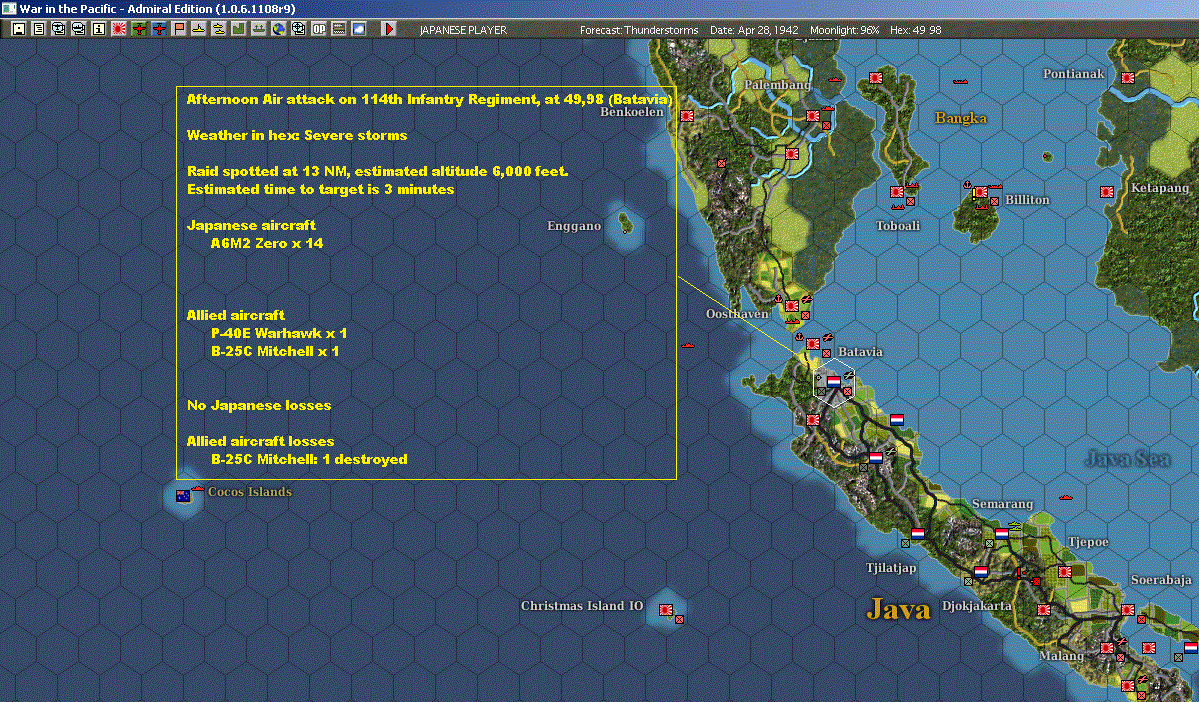Click the red ship icon west of Pontianak
The height and width of the screenshot is (702, 1199).
[960, 81]
